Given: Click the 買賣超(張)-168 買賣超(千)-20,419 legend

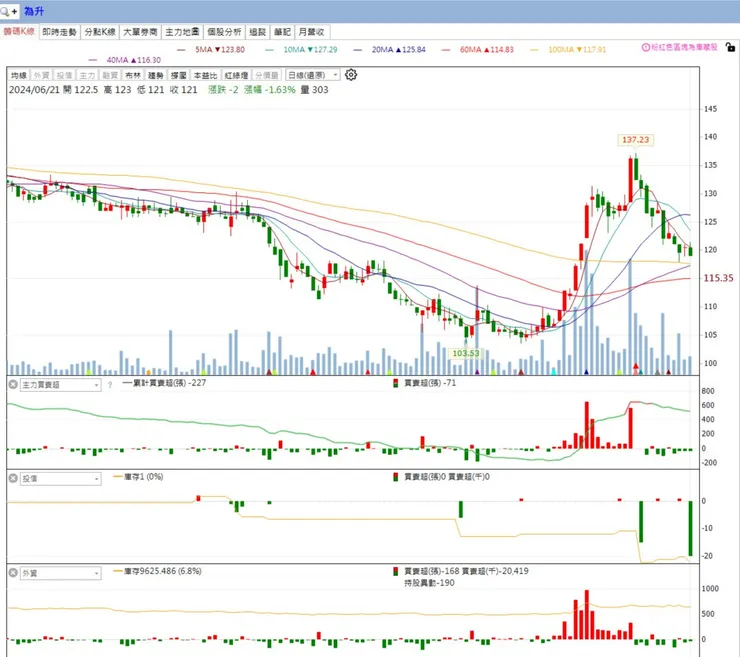Looking at the screenshot, I should coord(461,571).
